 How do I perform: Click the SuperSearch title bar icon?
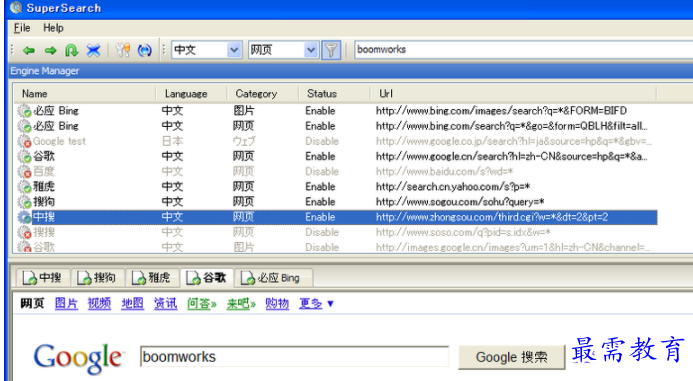coord(16,8)
